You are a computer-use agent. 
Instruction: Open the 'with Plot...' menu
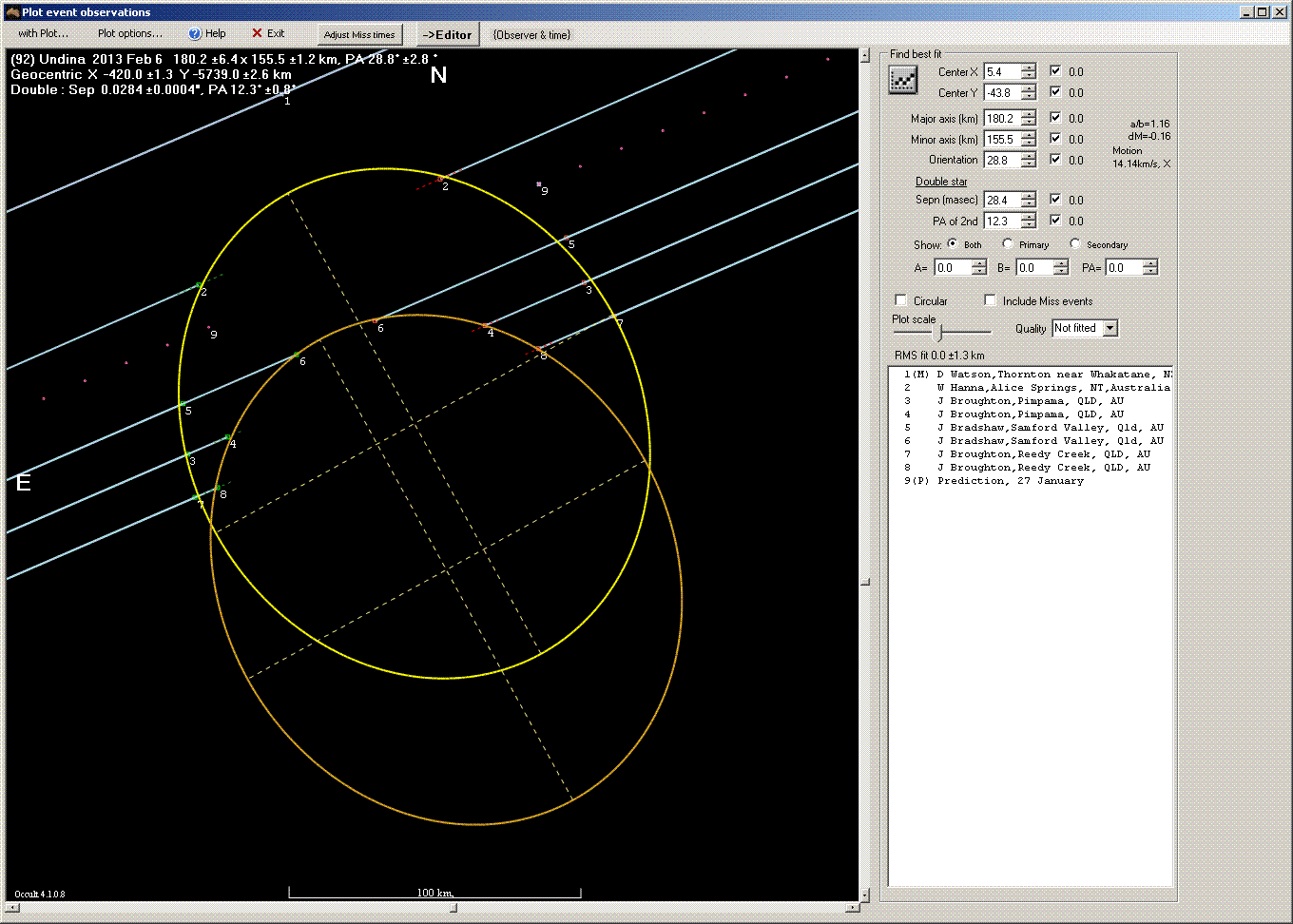(44, 33)
